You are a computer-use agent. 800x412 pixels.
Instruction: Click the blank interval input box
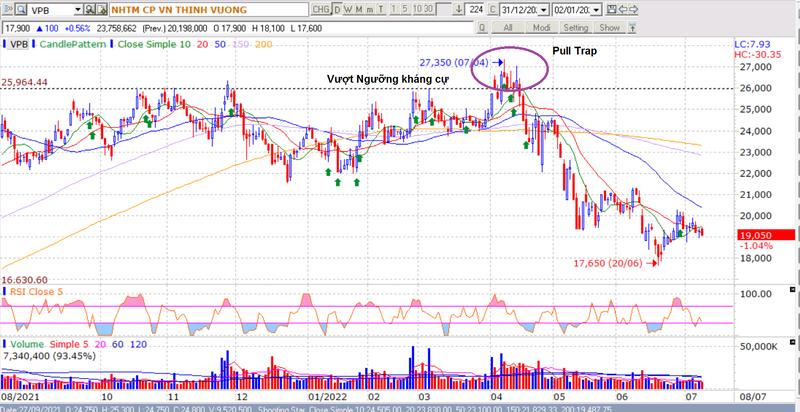pyautogui.click(x=444, y=9)
